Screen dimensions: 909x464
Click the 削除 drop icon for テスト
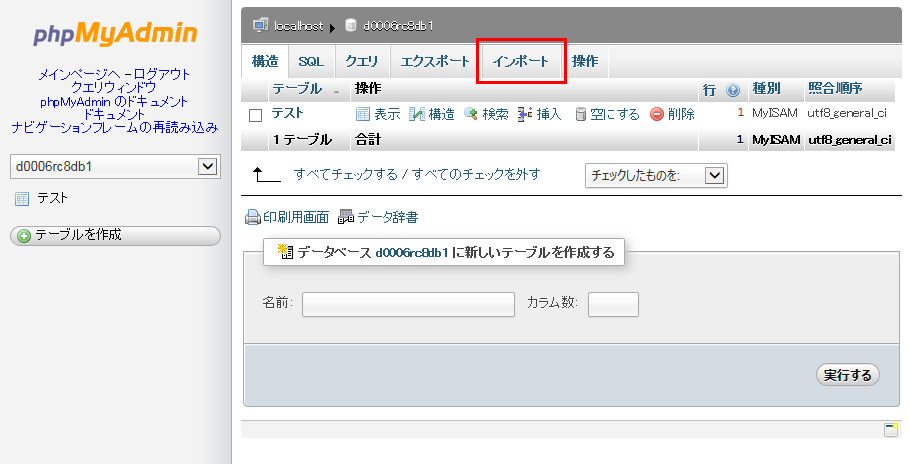coord(657,114)
